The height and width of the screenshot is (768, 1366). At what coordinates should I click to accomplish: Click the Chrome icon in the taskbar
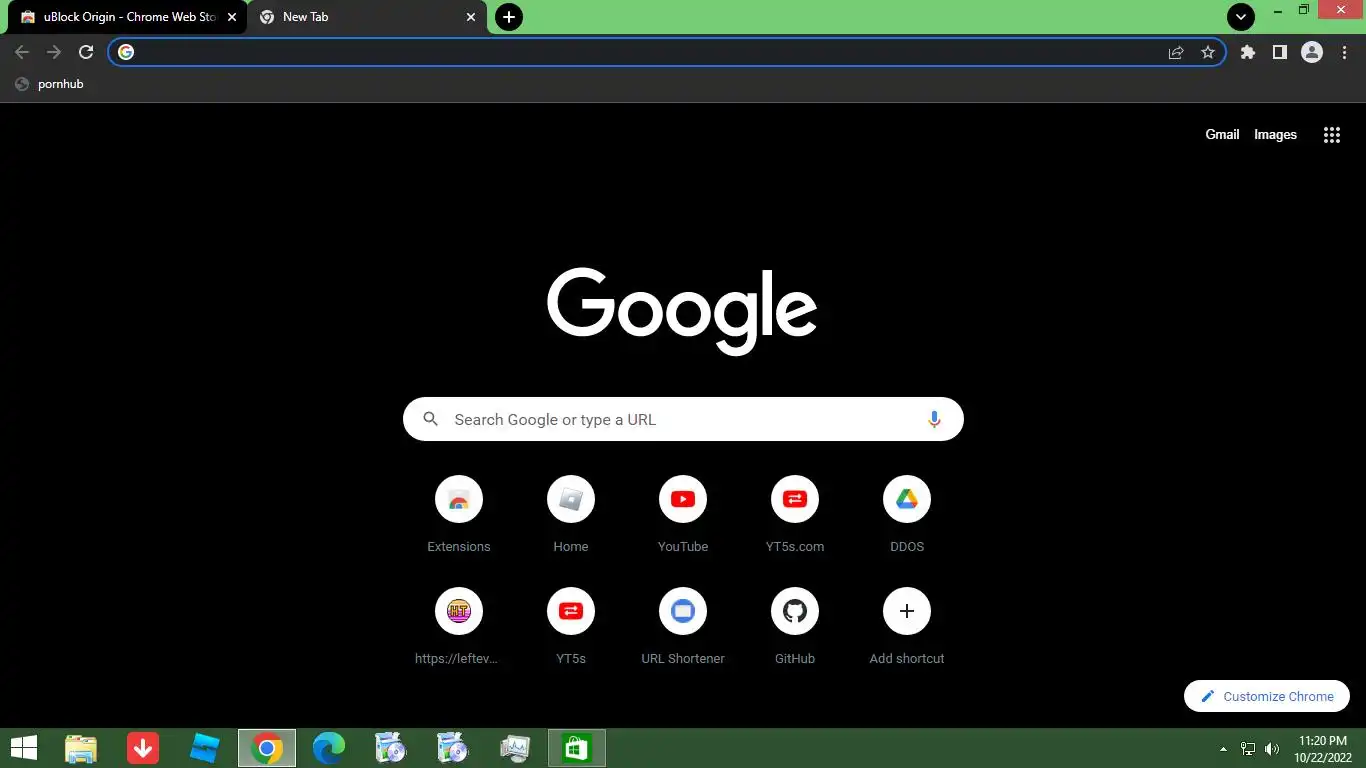[267, 748]
